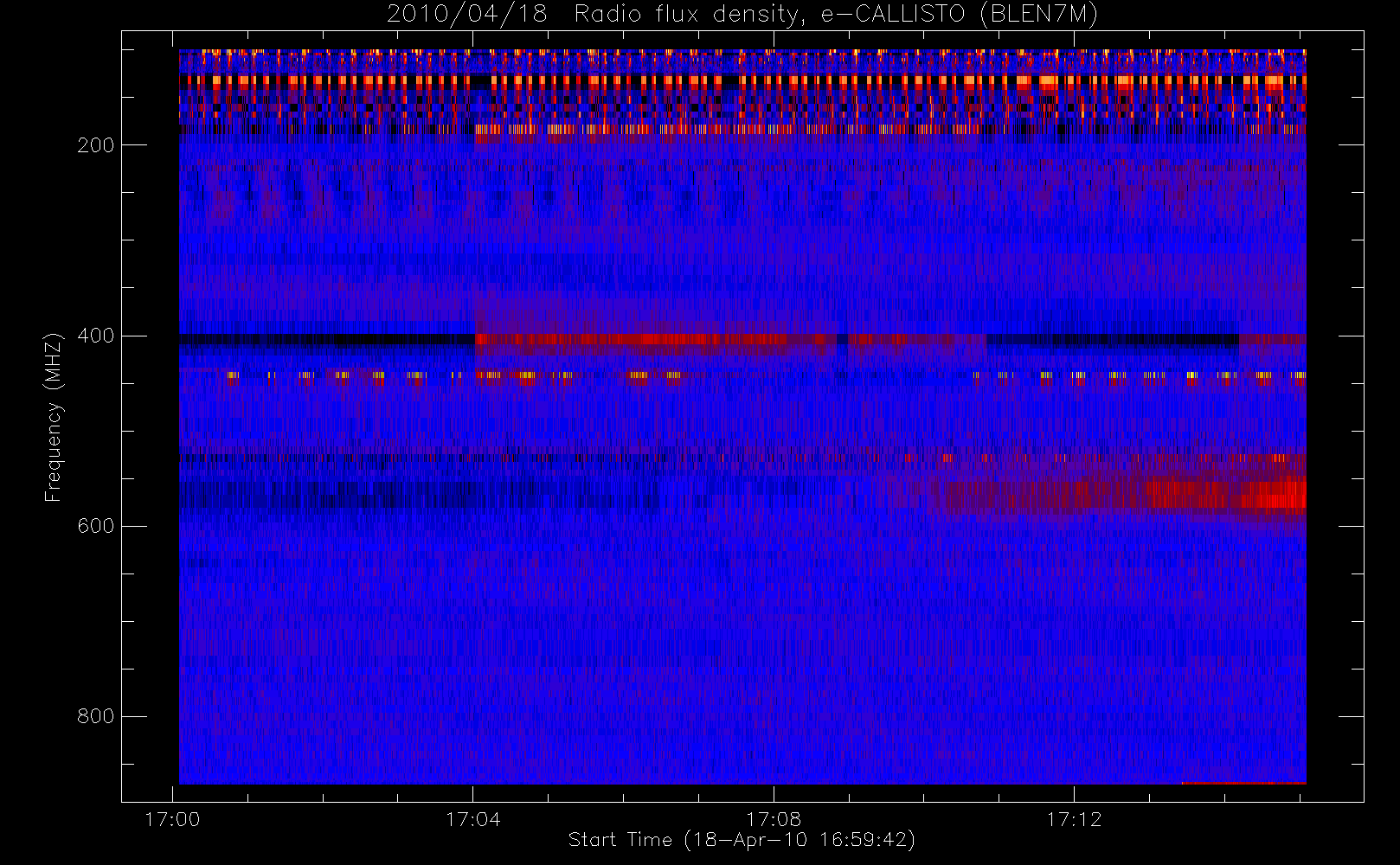Click the "Frequency (MHZ)" axis label
This screenshot has height=865, width=1400.
click(x=54, y=417)
